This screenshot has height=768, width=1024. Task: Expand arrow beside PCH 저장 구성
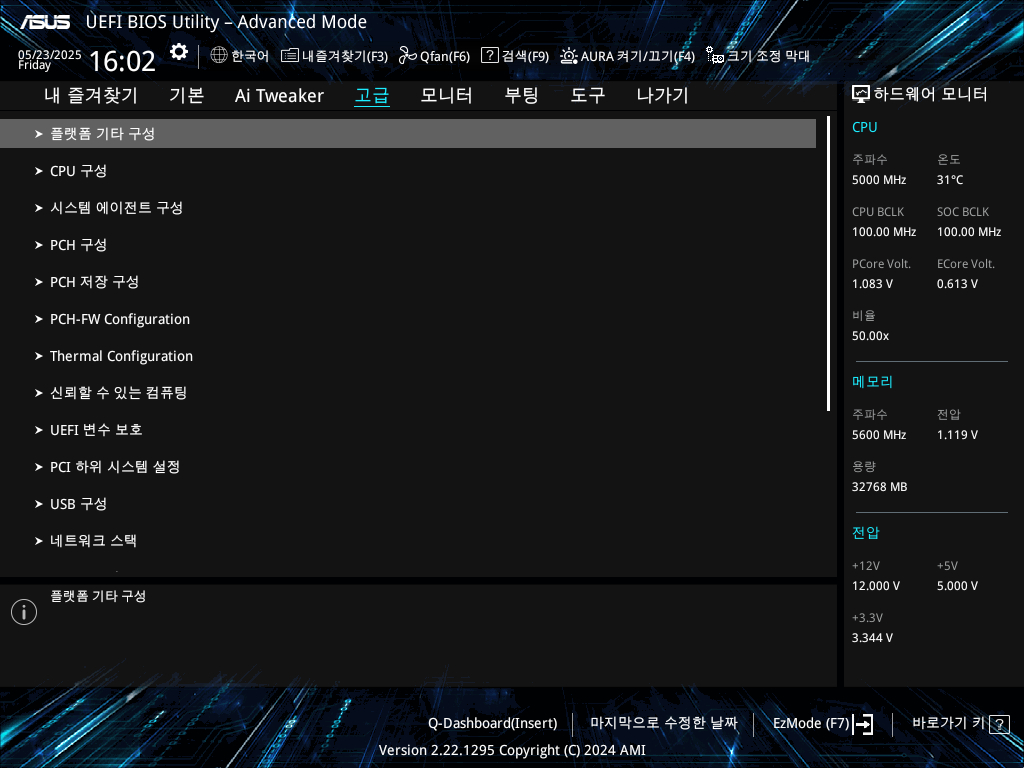[x=39, y=282]
